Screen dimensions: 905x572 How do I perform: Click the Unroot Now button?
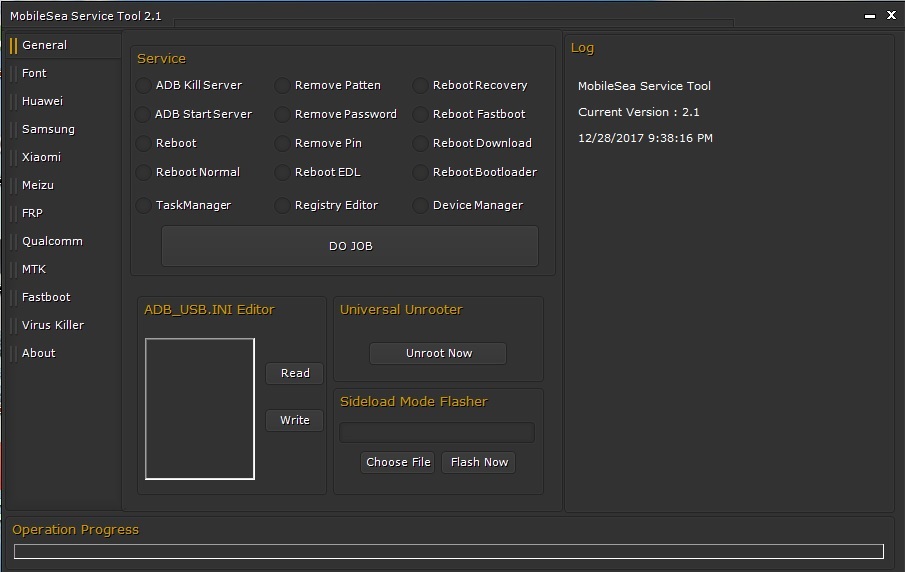[x=438, y=353]
